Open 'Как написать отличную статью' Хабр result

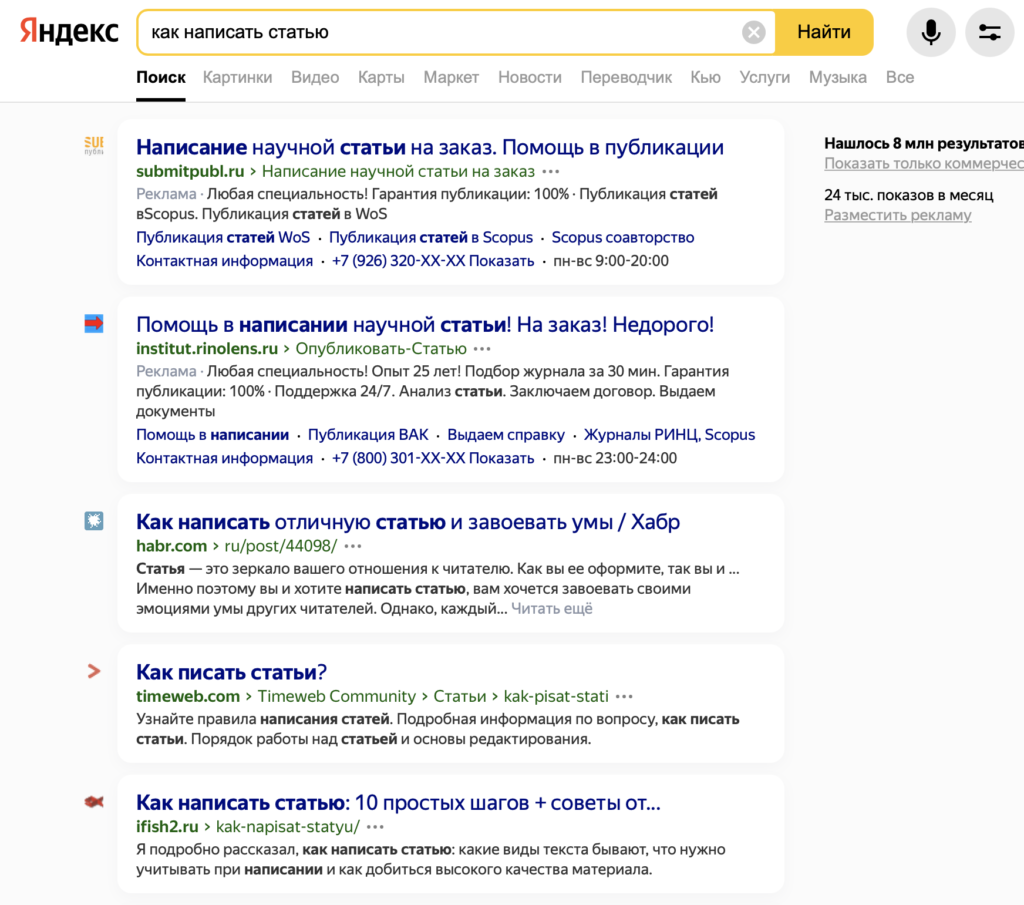tap(408, 522)
